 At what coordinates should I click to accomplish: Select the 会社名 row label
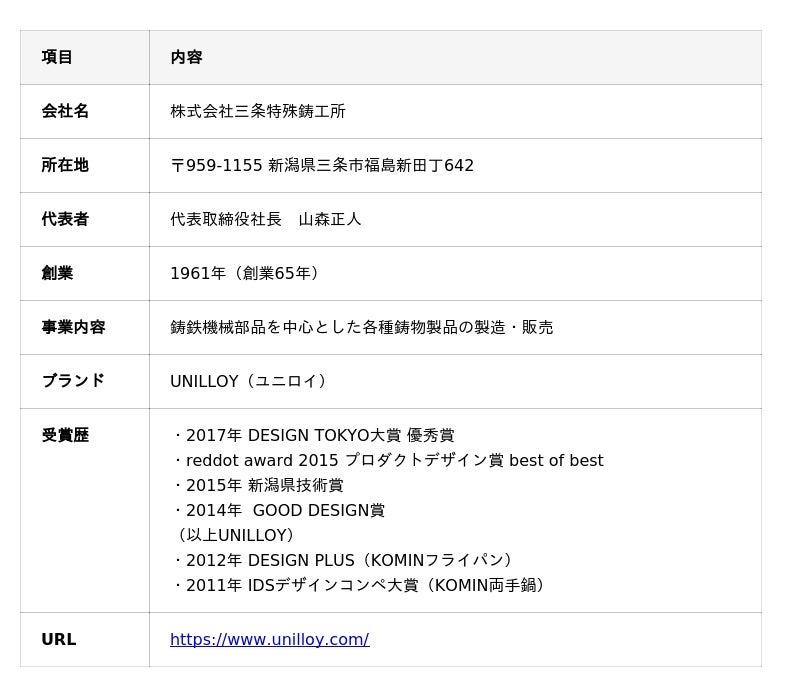point(65,111)
